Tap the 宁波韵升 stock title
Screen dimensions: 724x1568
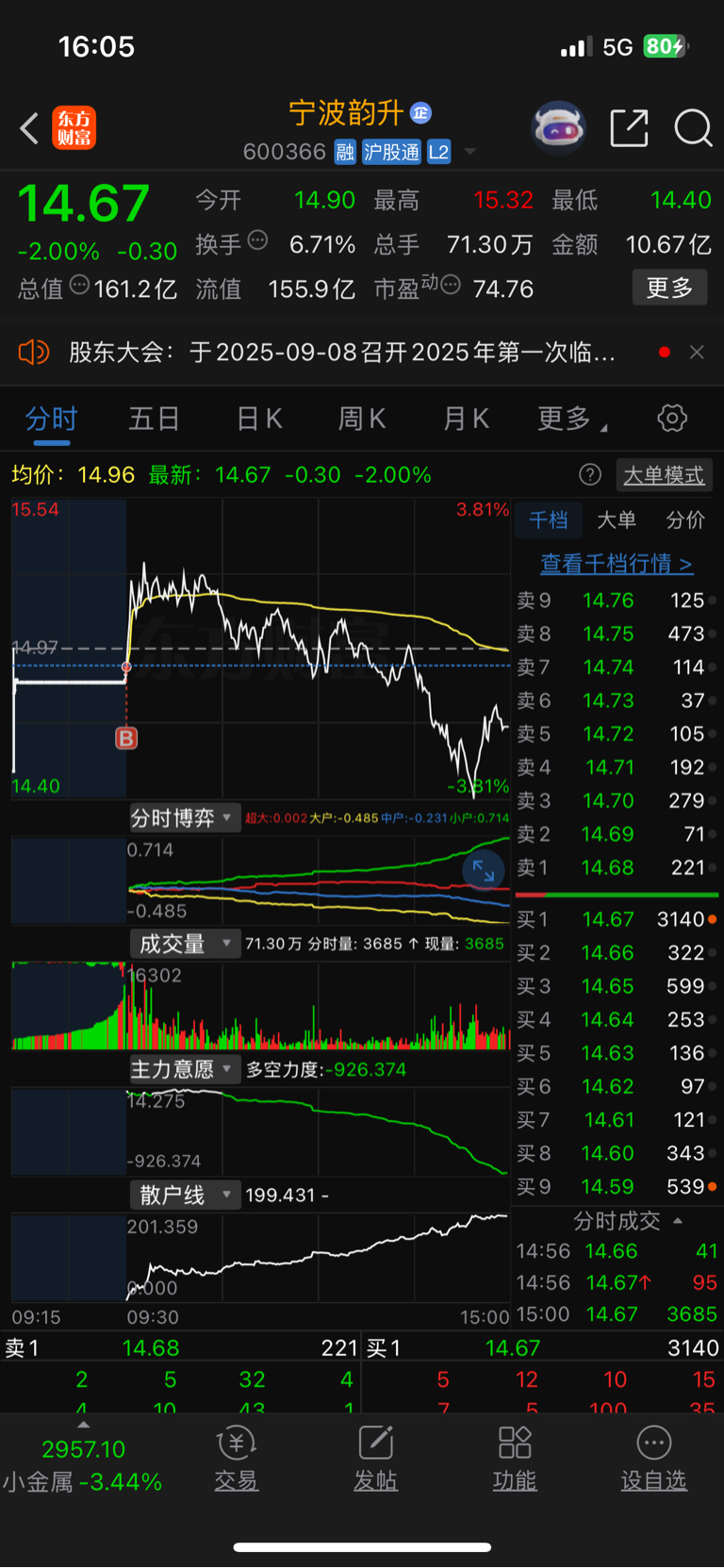coord(346,113)
